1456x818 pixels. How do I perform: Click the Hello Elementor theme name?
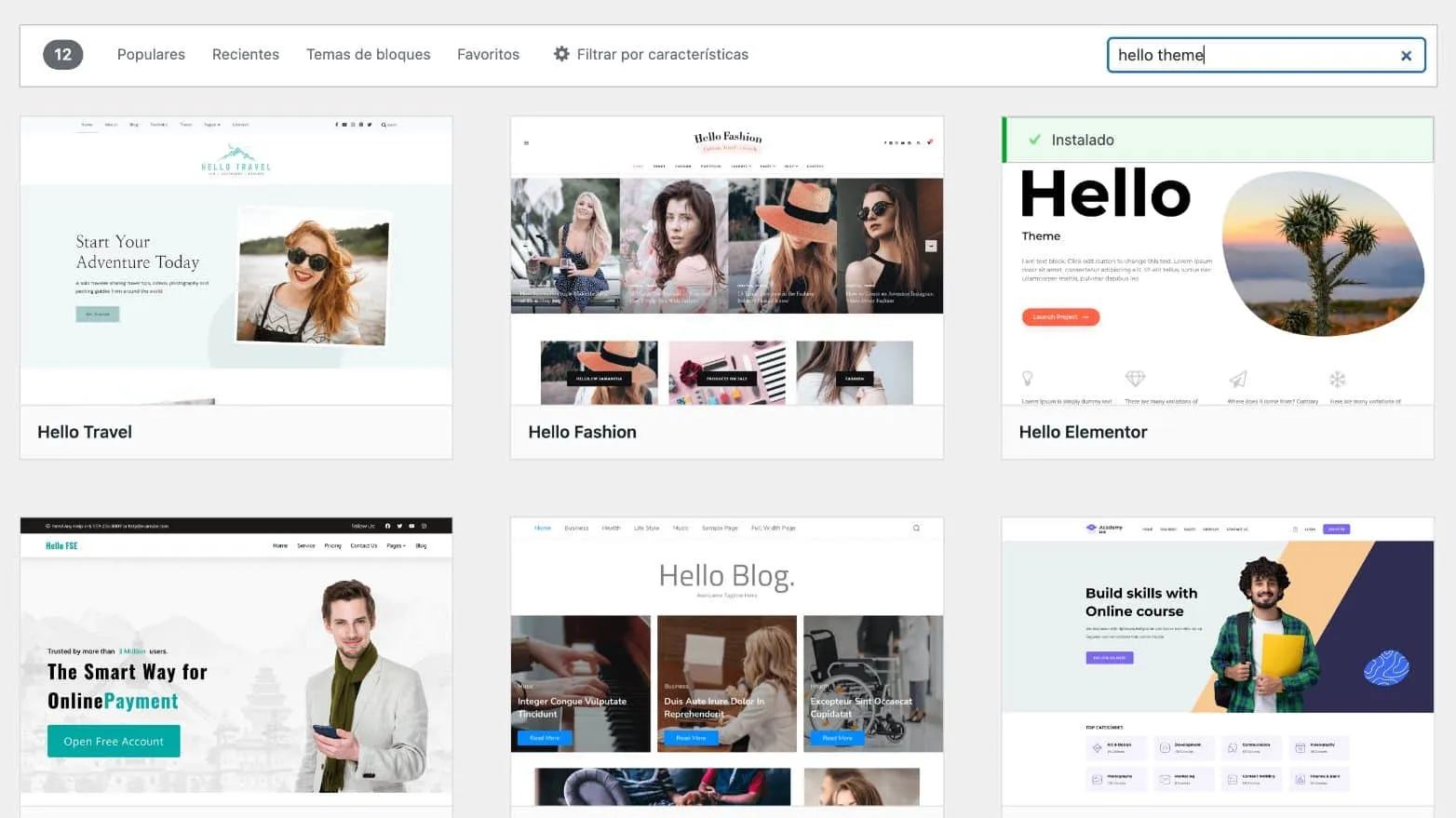click(x=1083, y=432)
